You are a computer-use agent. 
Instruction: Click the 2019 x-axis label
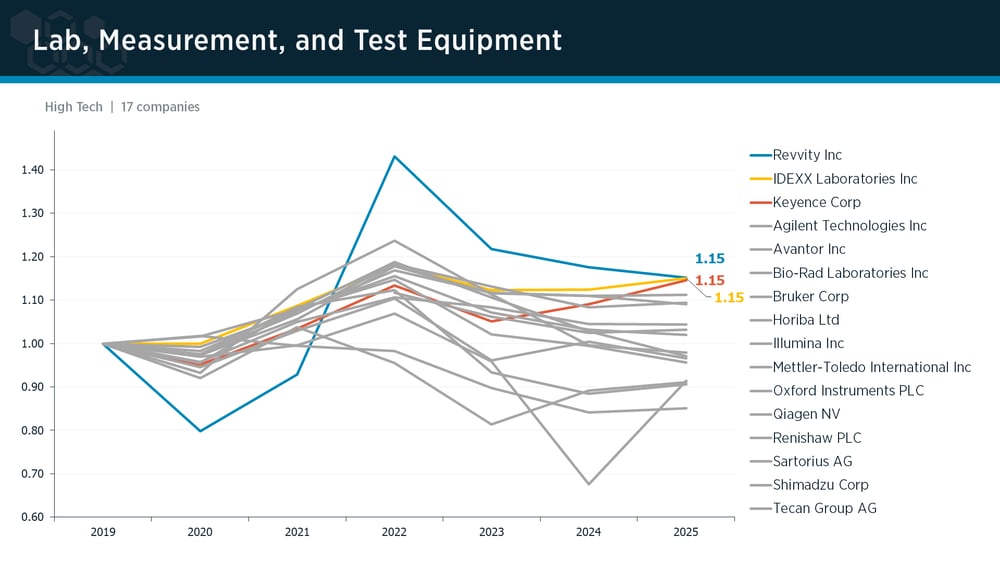103,532
